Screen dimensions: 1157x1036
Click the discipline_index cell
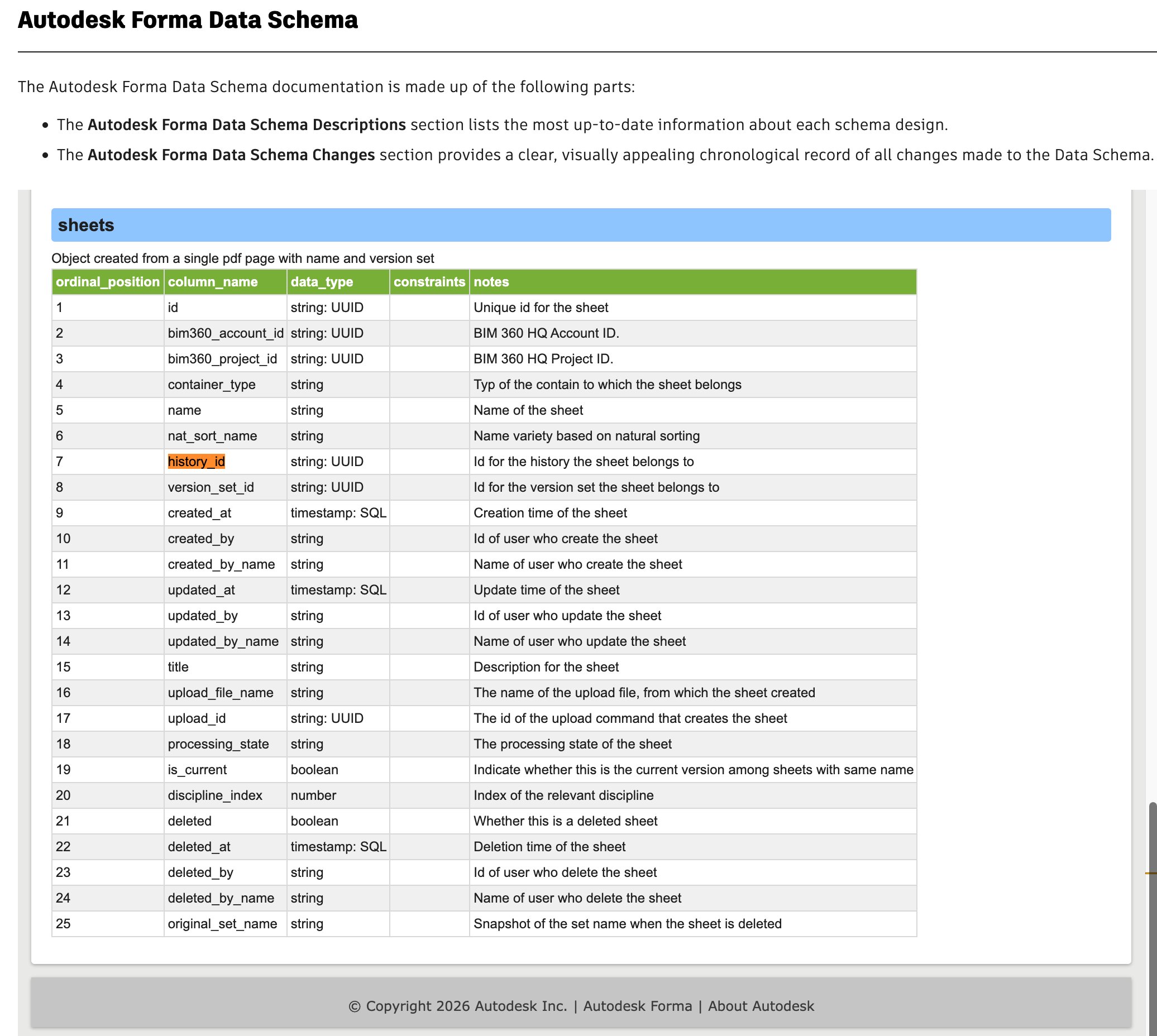pyautogui.click(x=226, y=795)
